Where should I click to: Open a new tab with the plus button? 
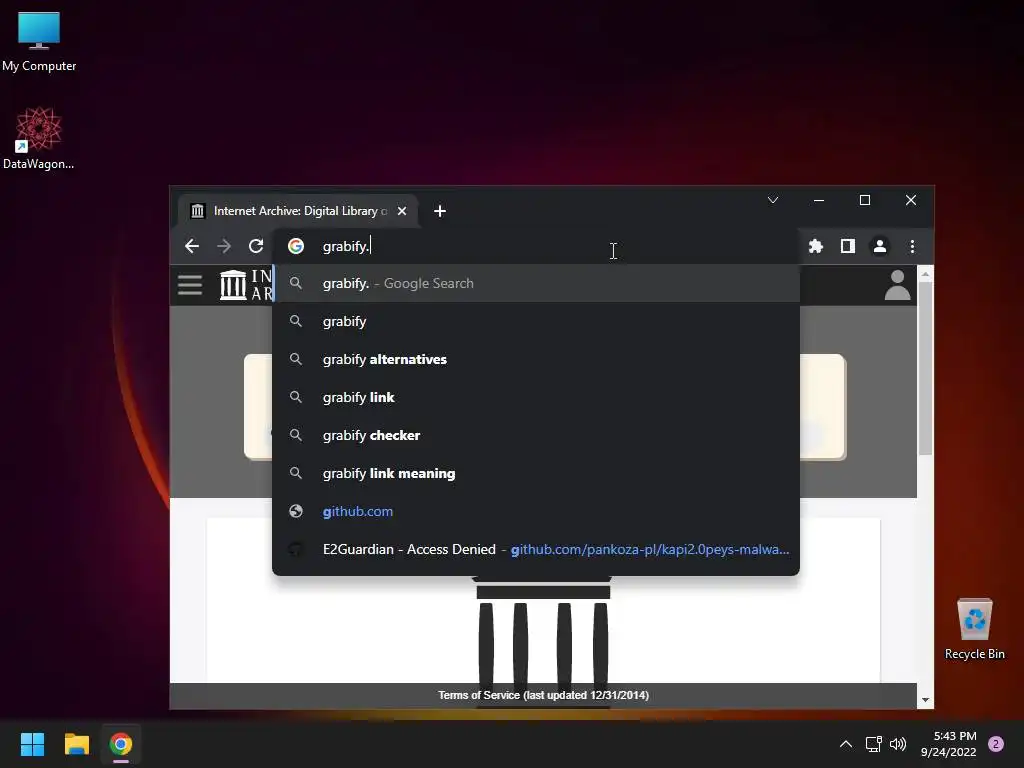(x=440, y=211)
